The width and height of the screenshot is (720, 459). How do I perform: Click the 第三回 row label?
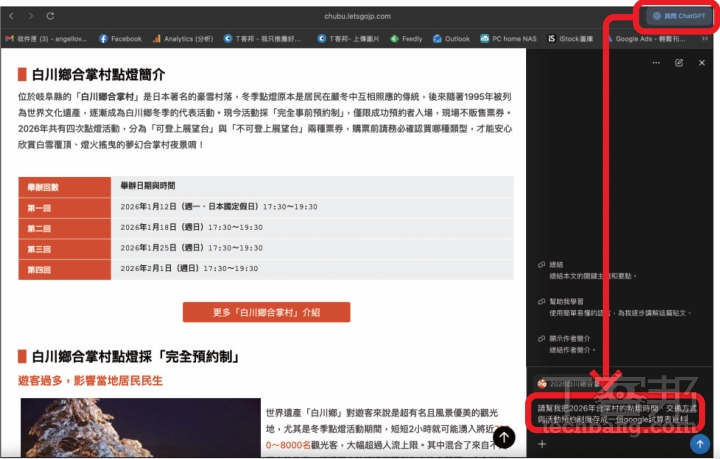(65, 249)
